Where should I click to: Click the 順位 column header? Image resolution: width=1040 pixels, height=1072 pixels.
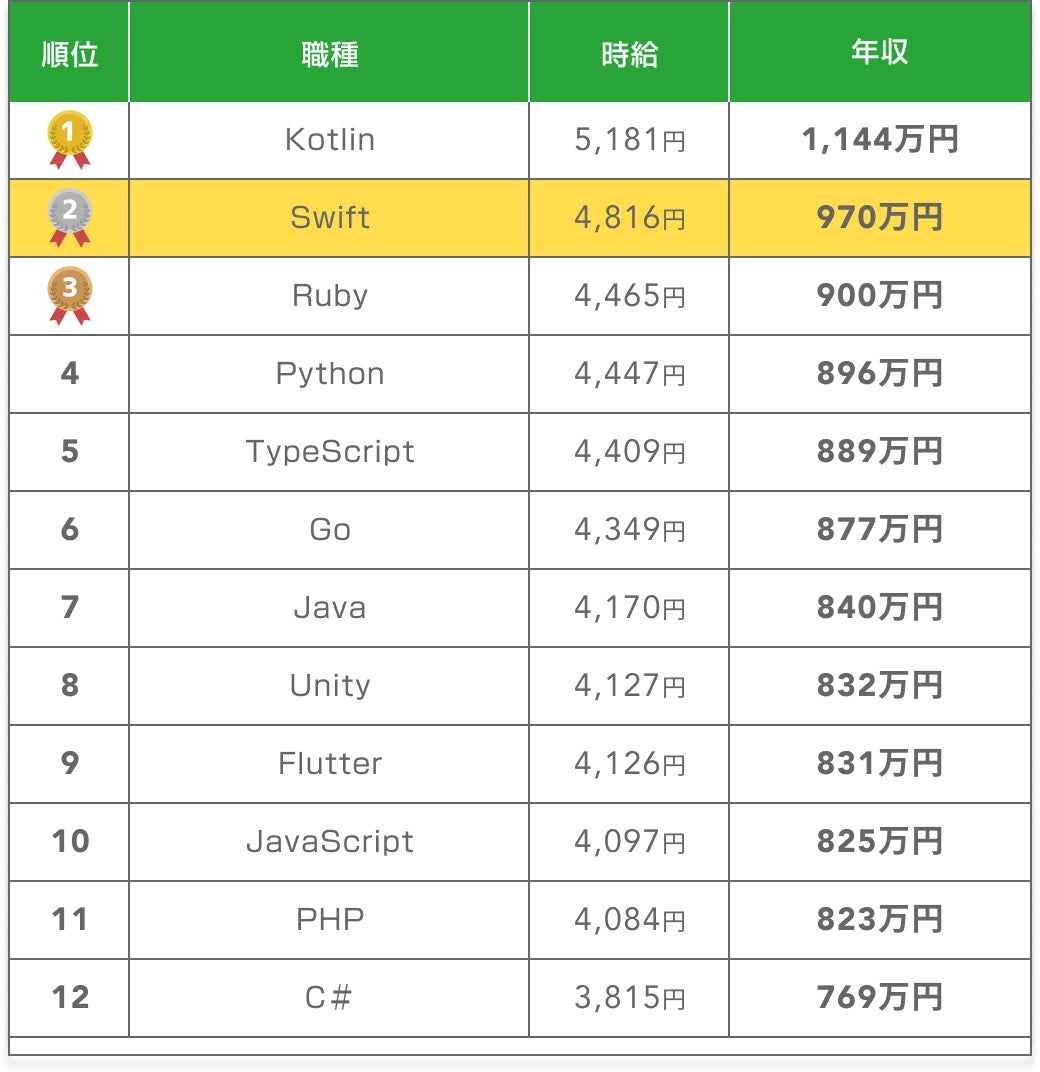coord(69,54)
